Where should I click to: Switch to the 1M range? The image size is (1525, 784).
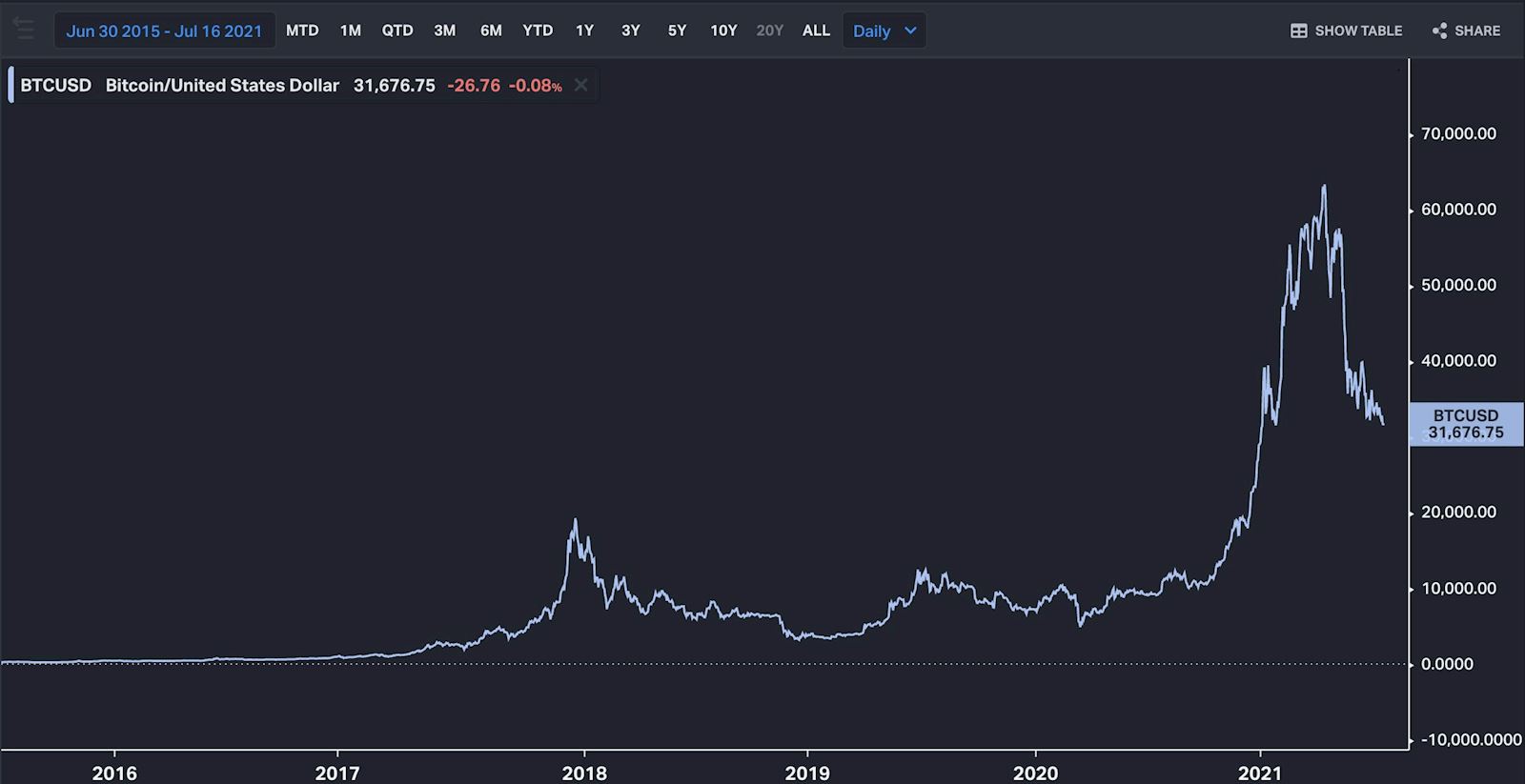click(351, 30)
